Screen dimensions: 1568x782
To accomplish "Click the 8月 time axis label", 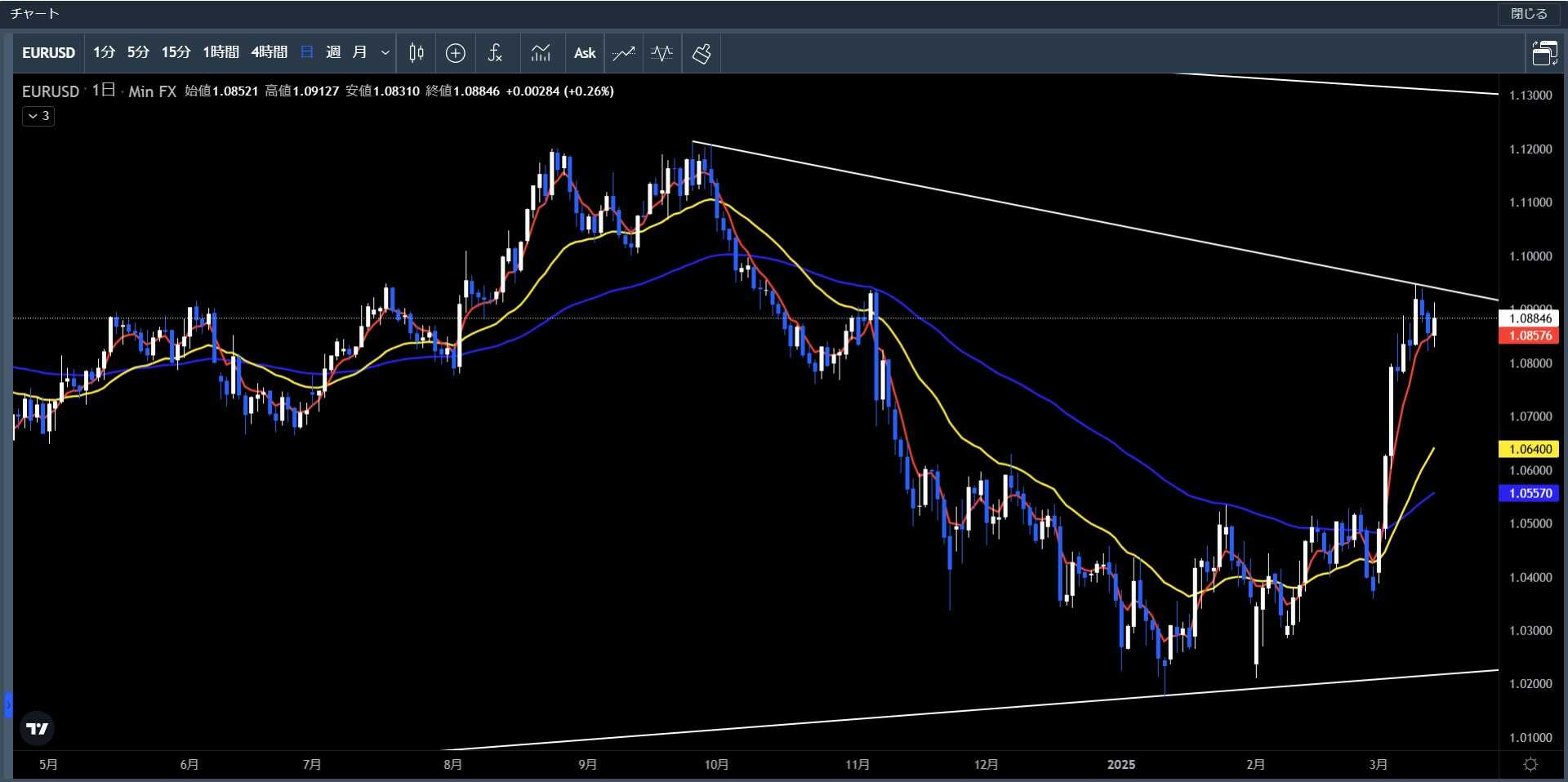I will pyautogui.click(x=453, y=765).
